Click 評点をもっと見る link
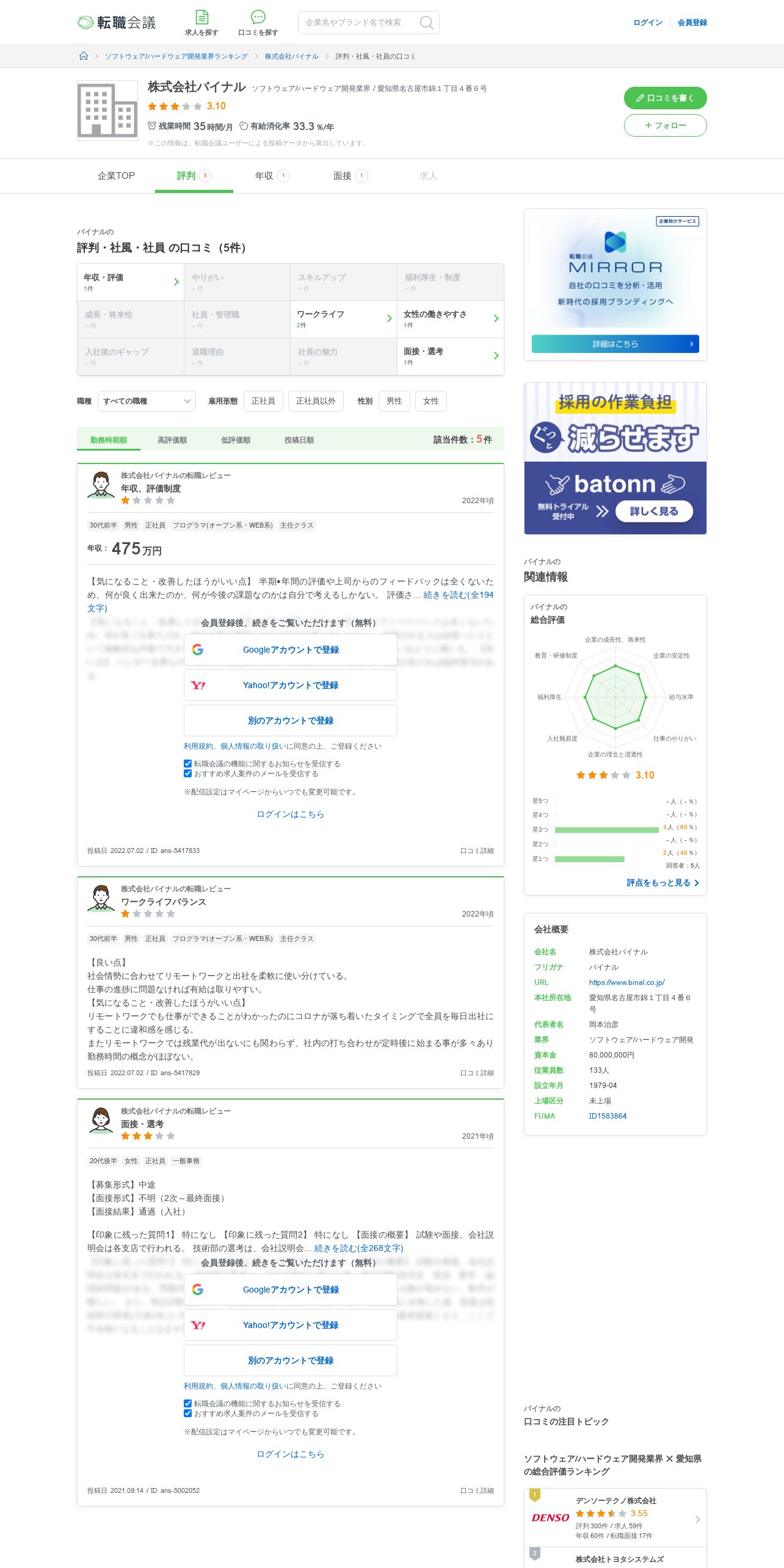 (663, 882)
